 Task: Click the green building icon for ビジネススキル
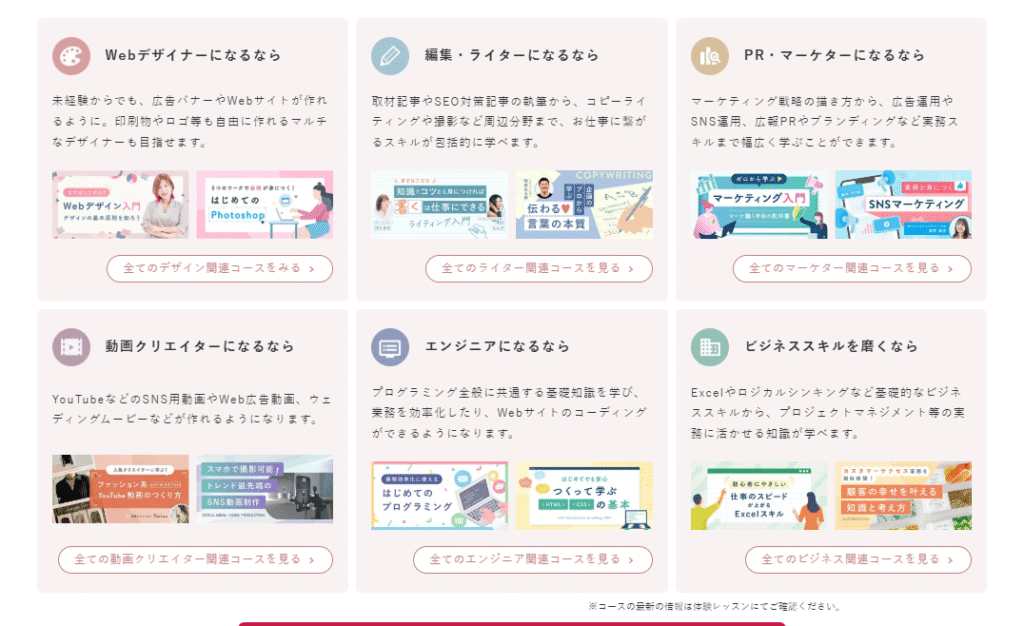click(x=710, y=347)
